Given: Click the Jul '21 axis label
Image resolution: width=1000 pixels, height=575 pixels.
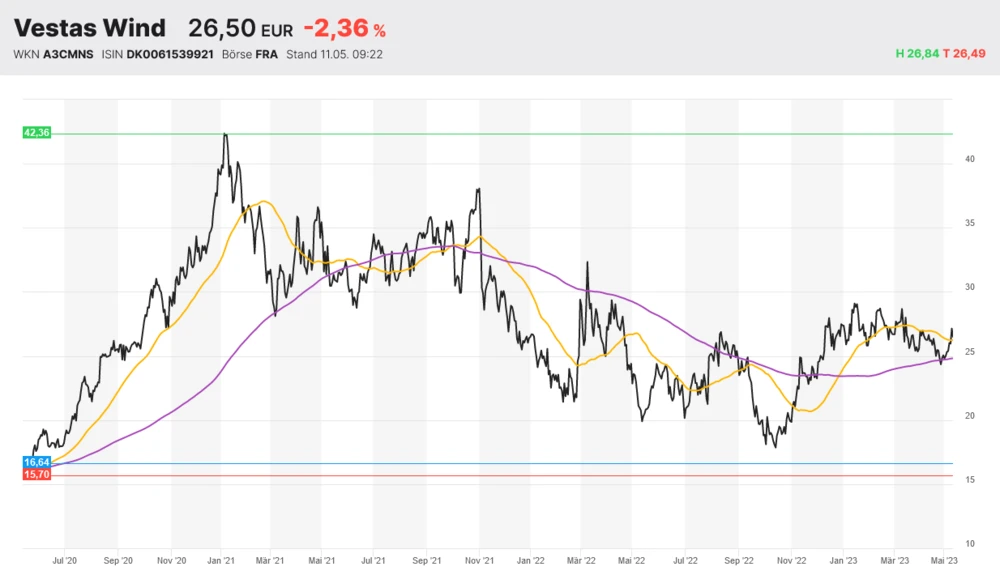Looking at the screenshot, I should point(373,560).
